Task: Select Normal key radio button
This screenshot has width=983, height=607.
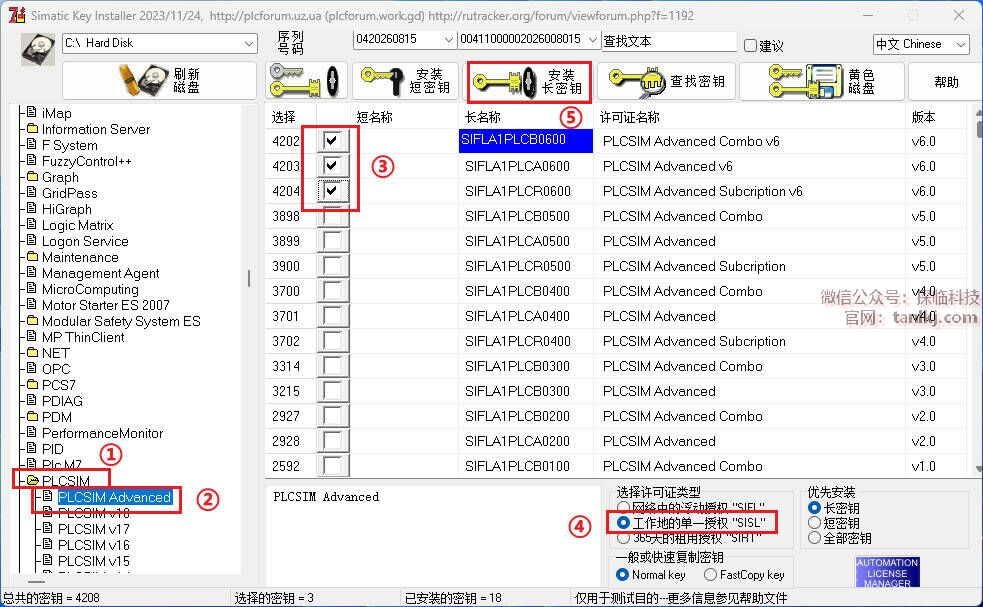Action: click(x=623, y=574)
